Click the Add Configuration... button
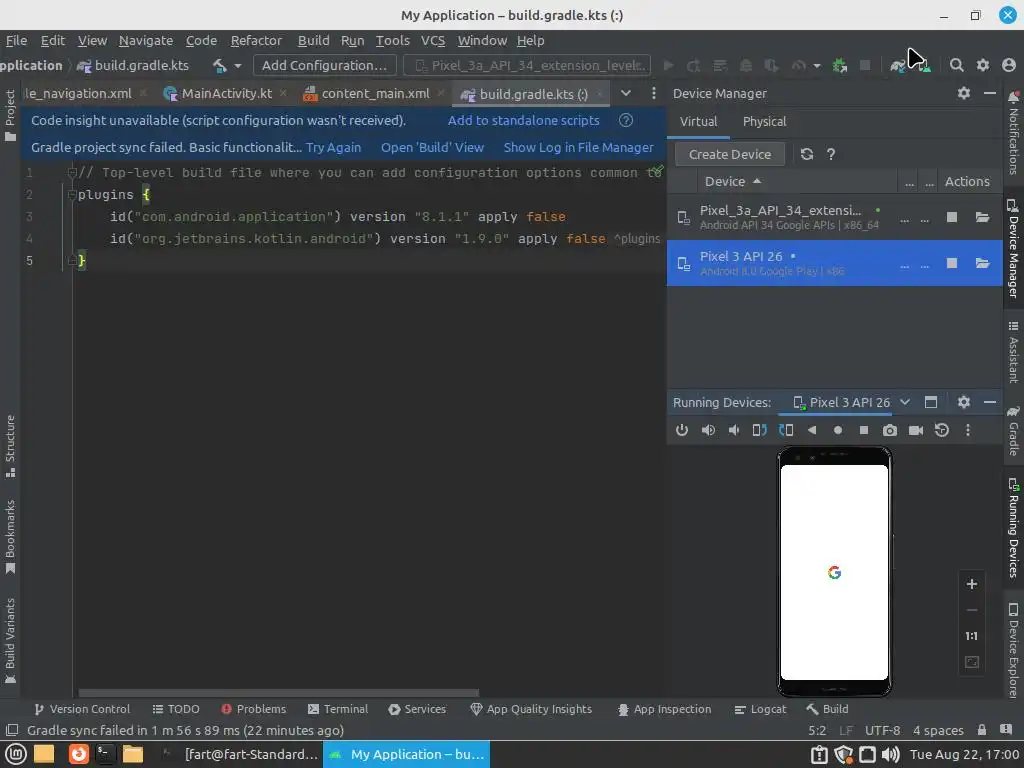Screen dimensions: 1024x768 325,65
